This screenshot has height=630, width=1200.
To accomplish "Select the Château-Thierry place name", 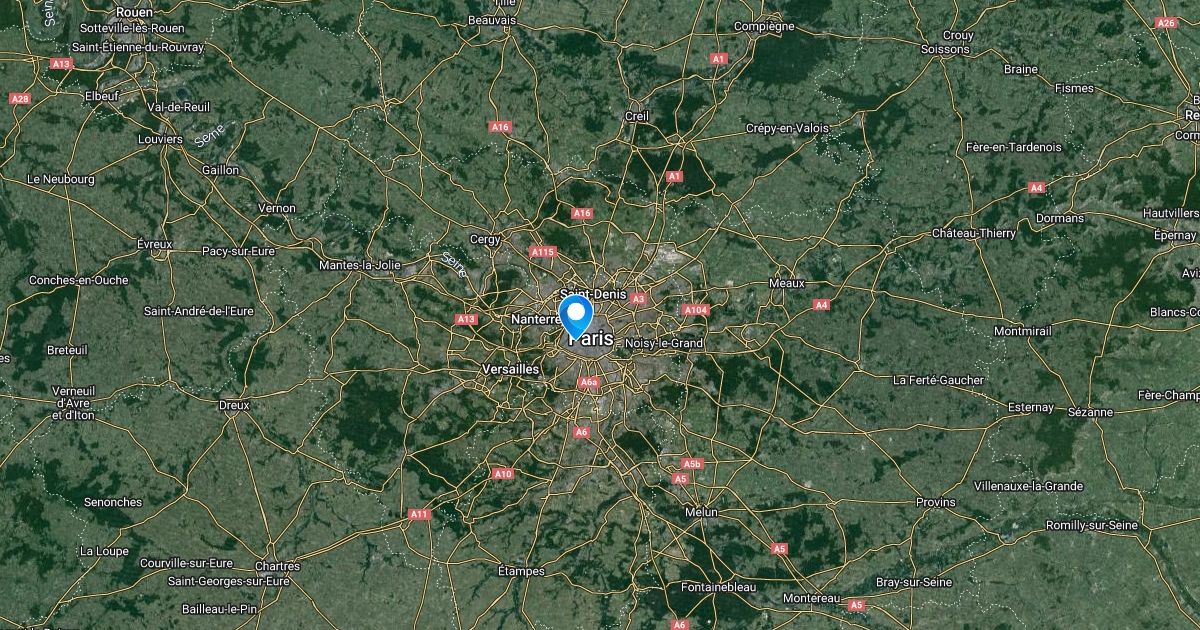I will (x=974, y=233).
